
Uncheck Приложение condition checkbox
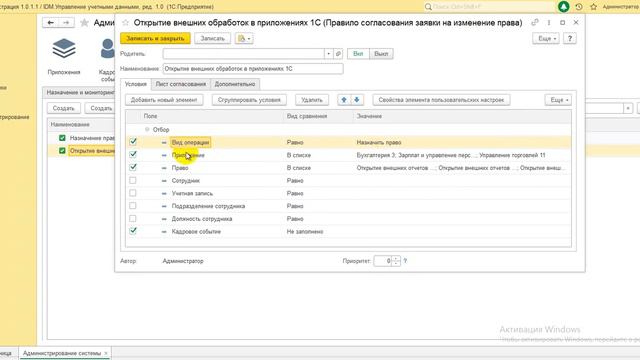point(133,155)
